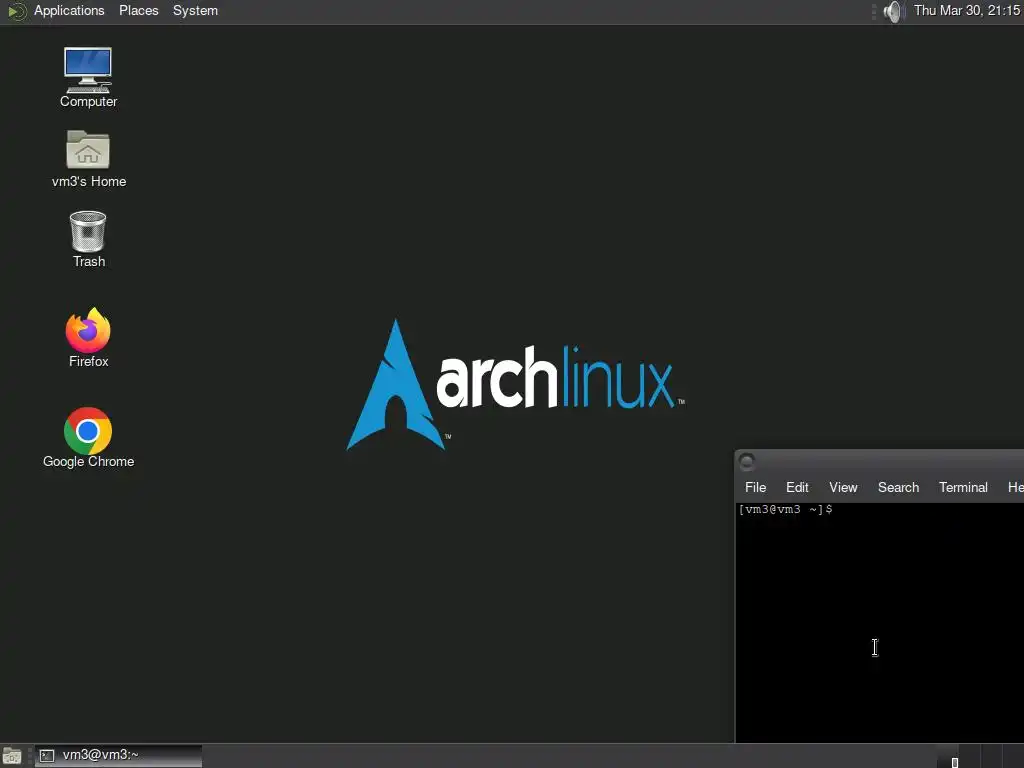Select the vm3@vm3:~ taskbar button
1024x768 pixels.
(118, 756)
